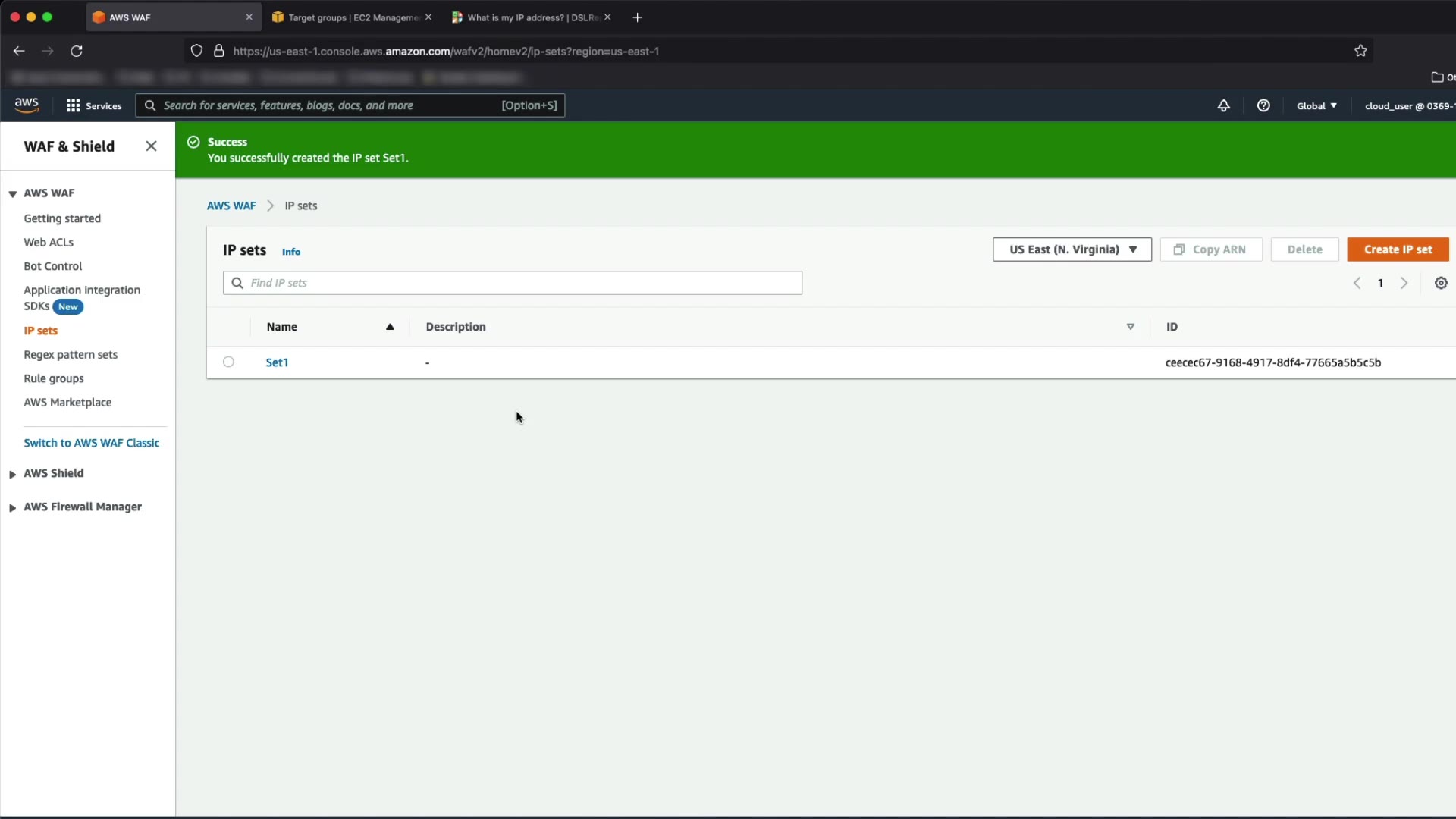Open the notifications bell icon
Image resolution: width=1456 pixels, height=819 pixels.
(1223, 105)
